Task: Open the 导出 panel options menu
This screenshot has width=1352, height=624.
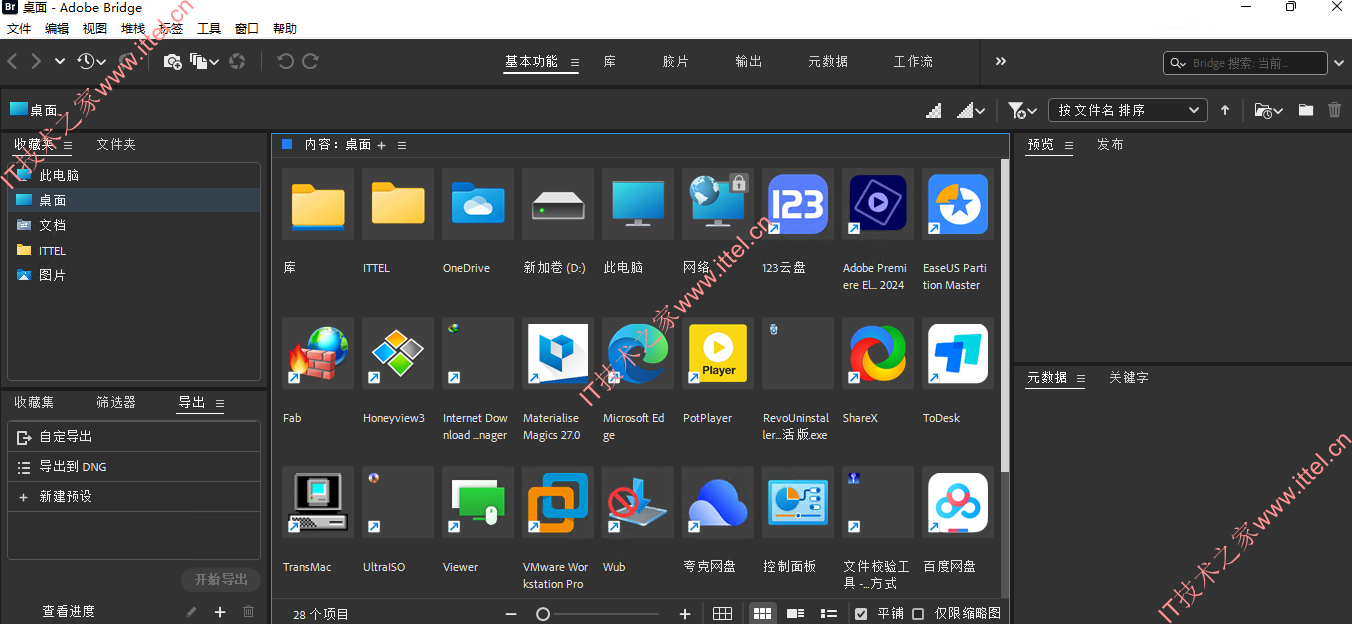Action: tap(220, 404)
